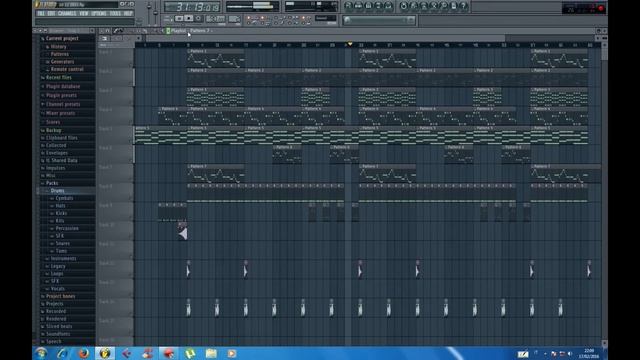Open the Vocals folder
The height and width of the screenshot is (360, 640).
[x=58, y=289]
